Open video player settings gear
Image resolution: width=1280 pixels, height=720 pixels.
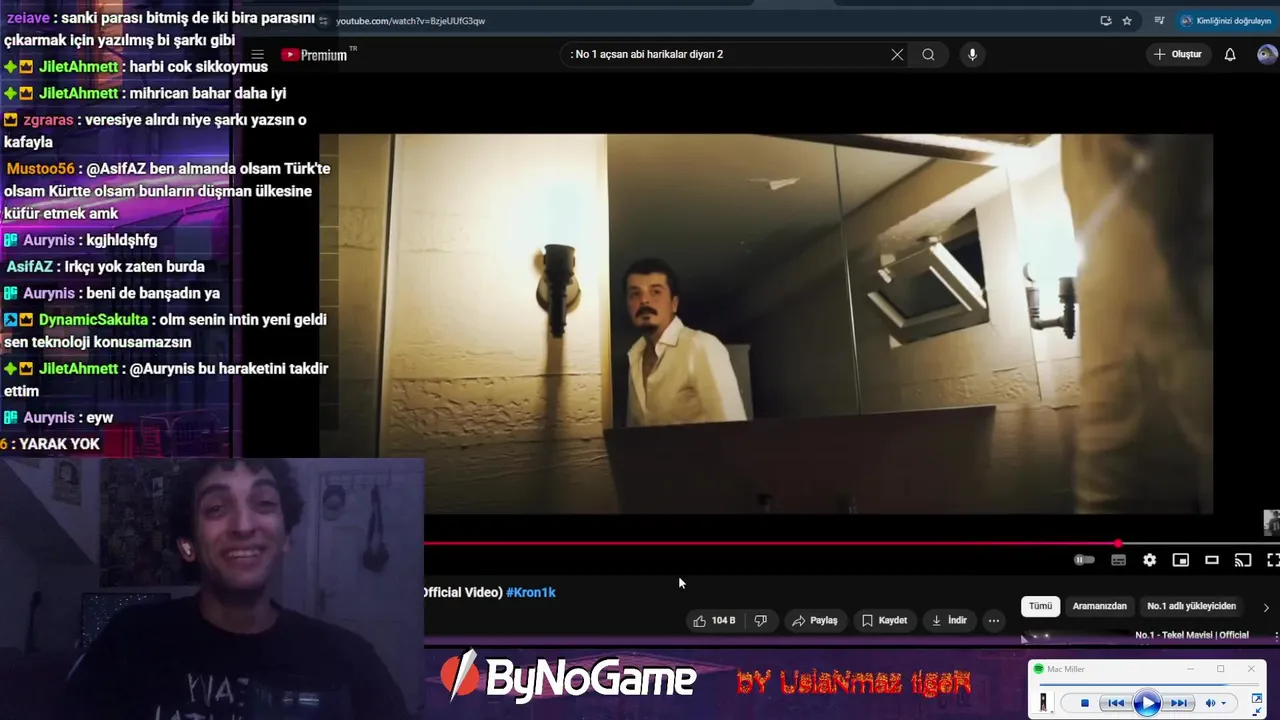tap(1149, 560)
